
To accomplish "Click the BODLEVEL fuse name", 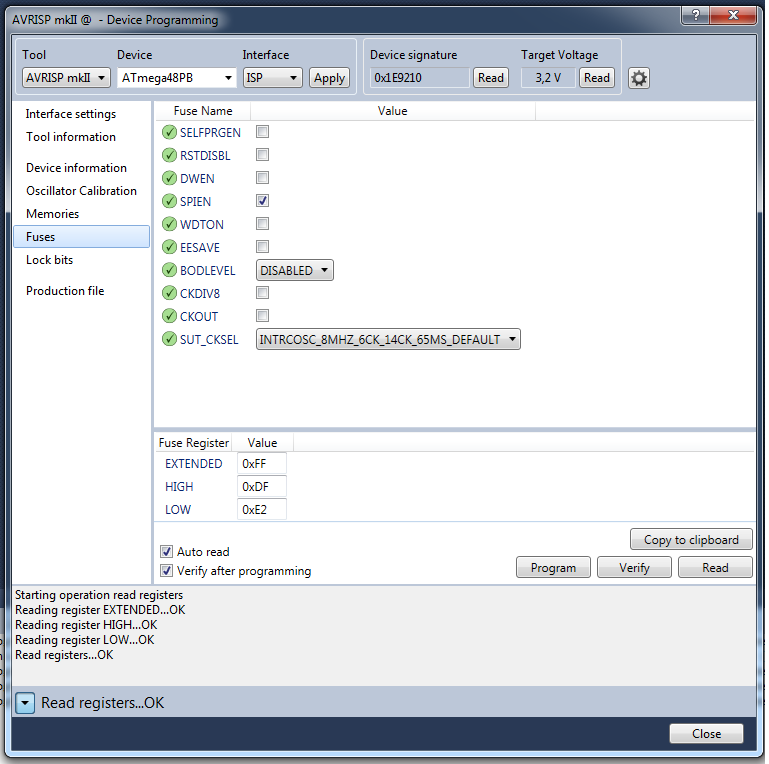I will point(207,271).
